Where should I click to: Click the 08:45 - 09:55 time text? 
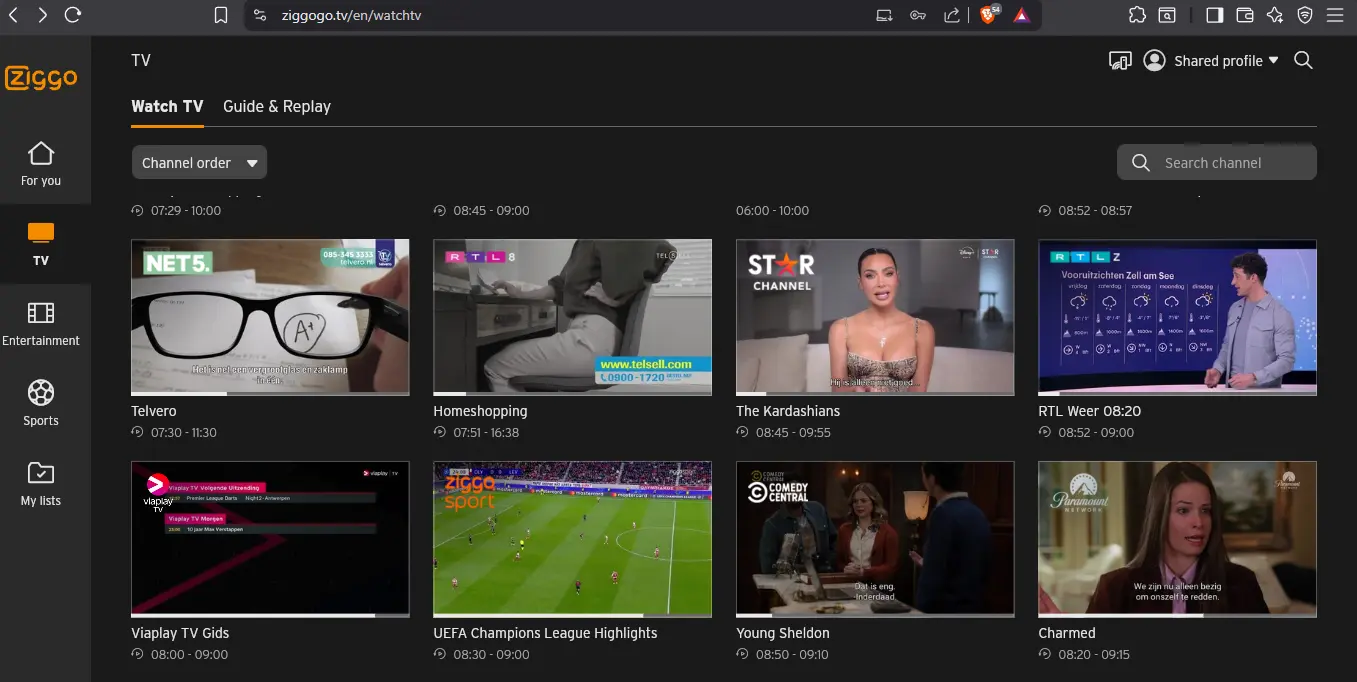[x=793, y=433]
